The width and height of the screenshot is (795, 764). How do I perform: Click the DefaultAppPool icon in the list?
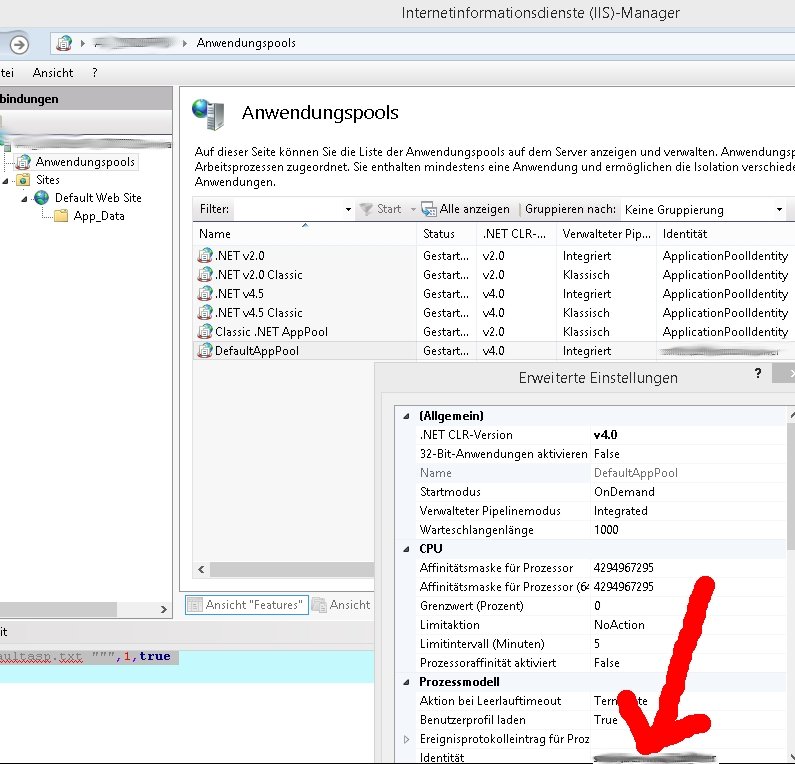[206, 351]
